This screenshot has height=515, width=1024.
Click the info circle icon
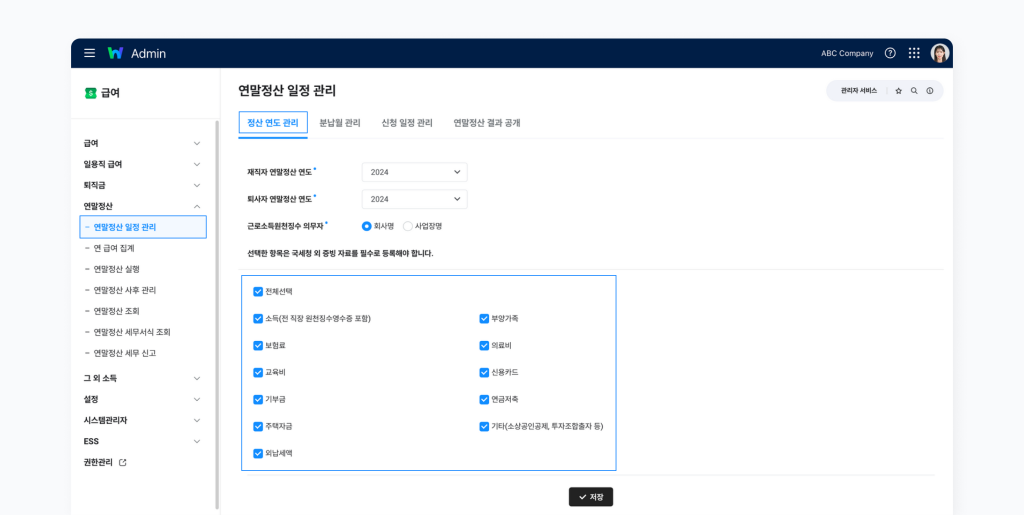930,91
